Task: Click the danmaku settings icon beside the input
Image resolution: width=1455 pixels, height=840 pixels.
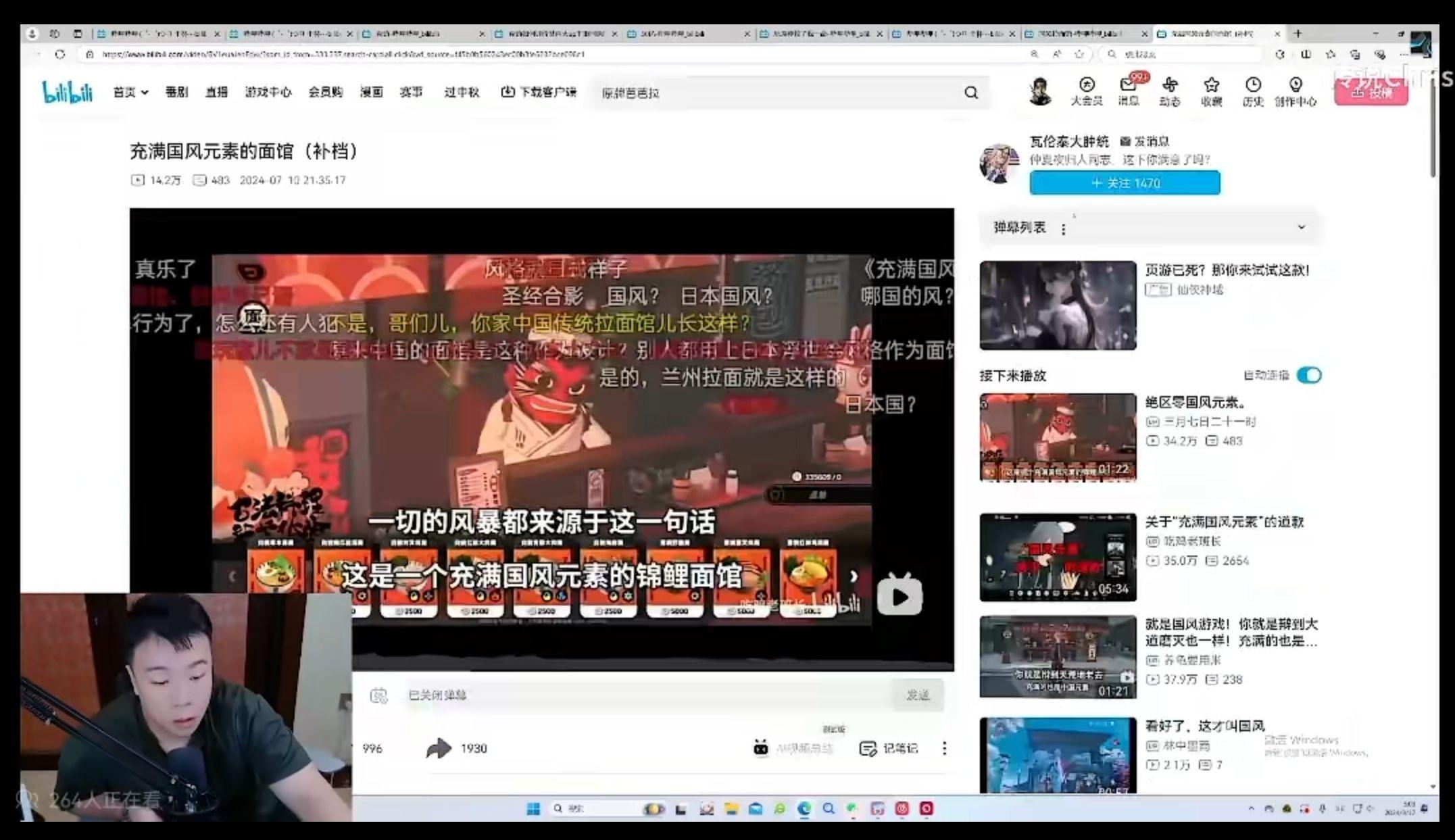Action: (x=378, y=695)
